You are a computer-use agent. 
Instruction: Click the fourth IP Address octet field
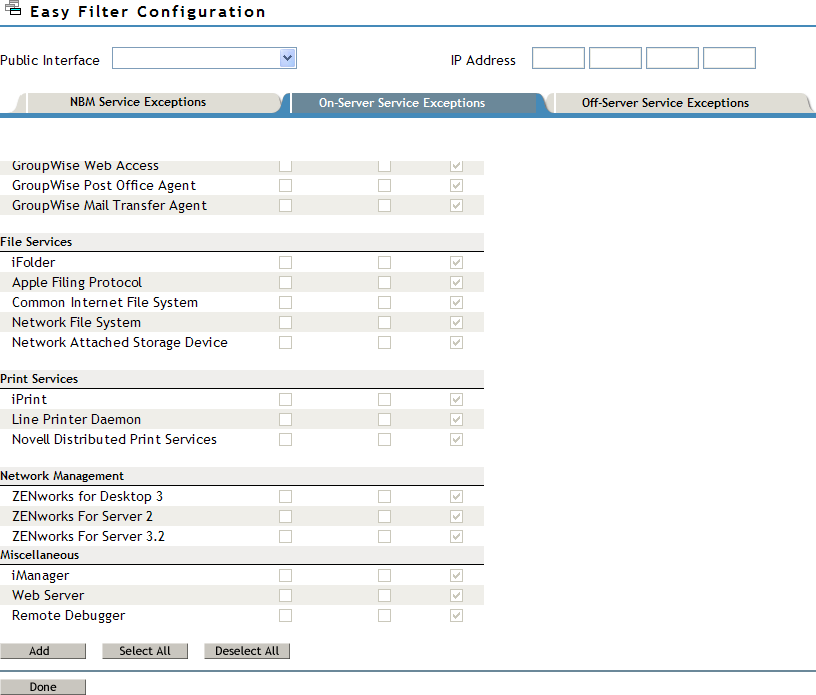729,58
